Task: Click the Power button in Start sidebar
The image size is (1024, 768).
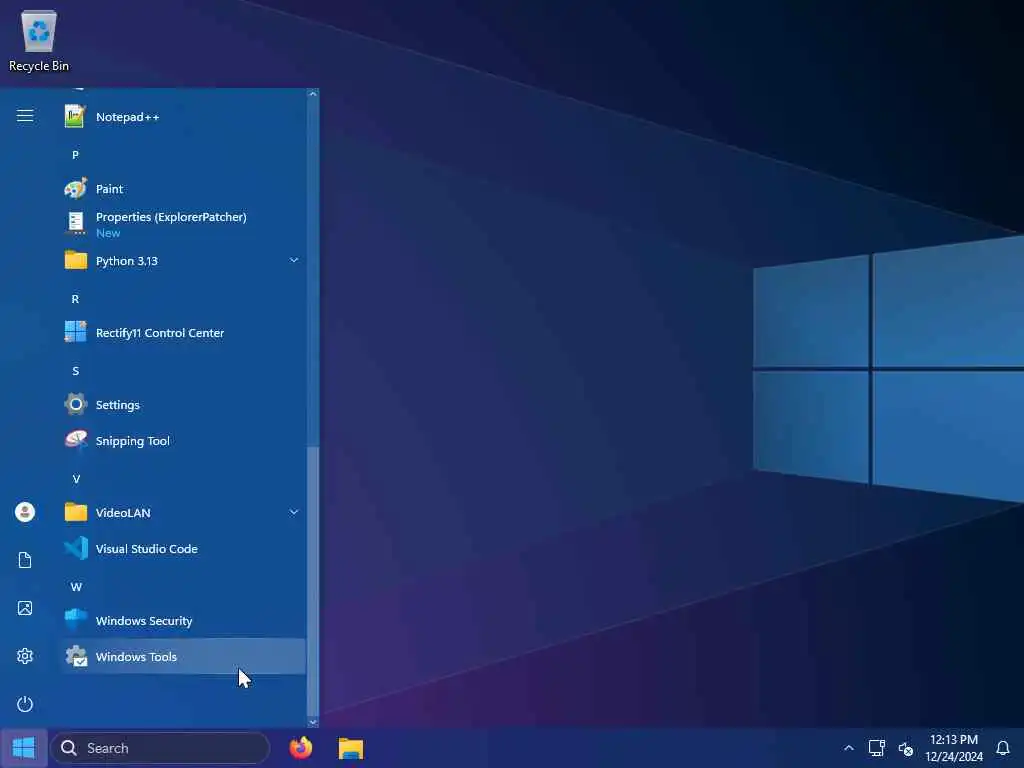Action: [25, 704]
